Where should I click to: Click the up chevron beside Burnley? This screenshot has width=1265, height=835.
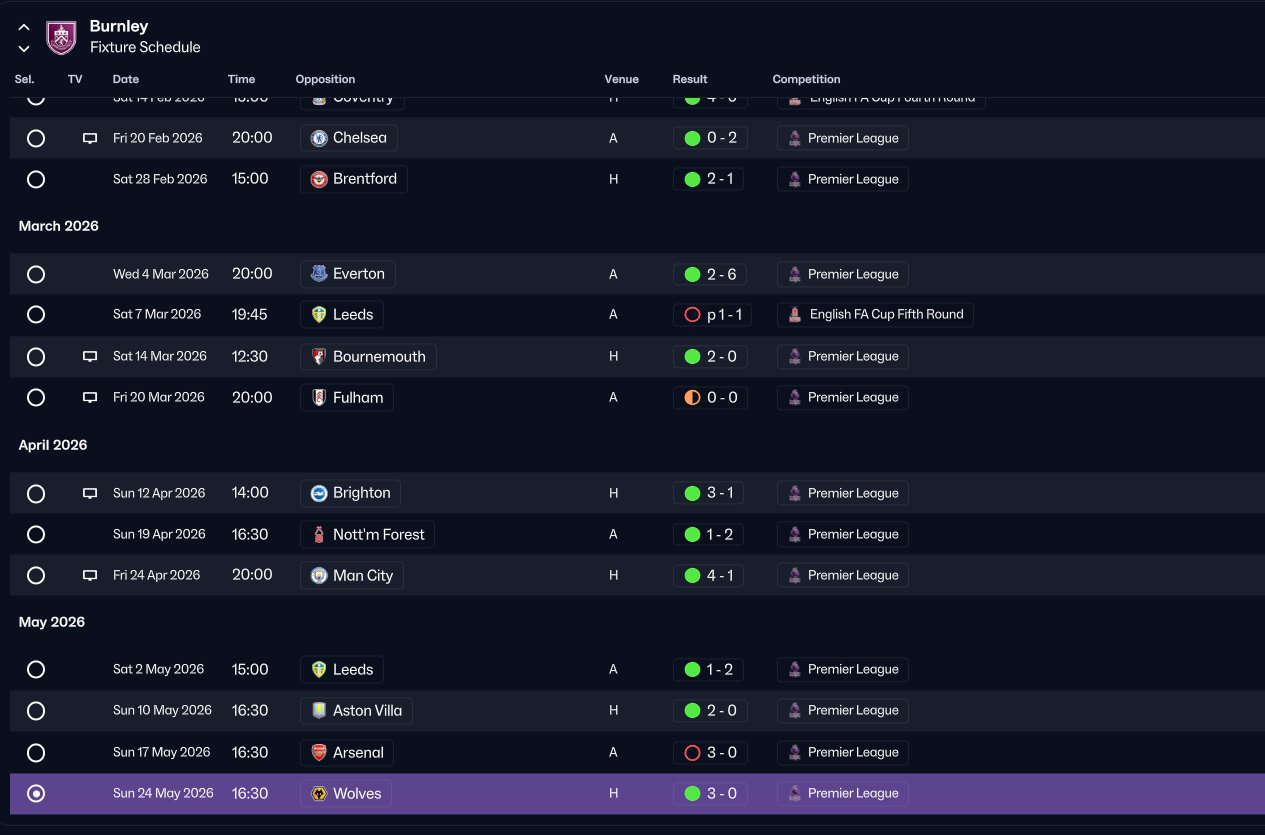pos(24,27)
